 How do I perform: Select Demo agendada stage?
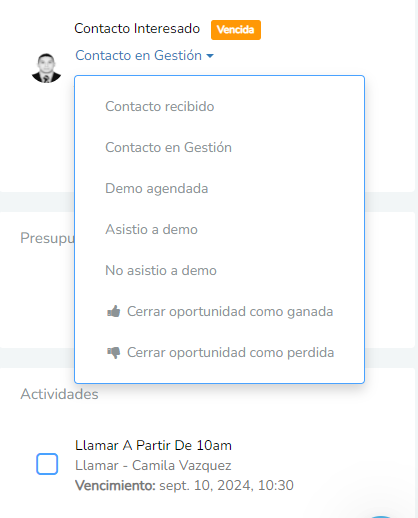[x=219, y=188]
